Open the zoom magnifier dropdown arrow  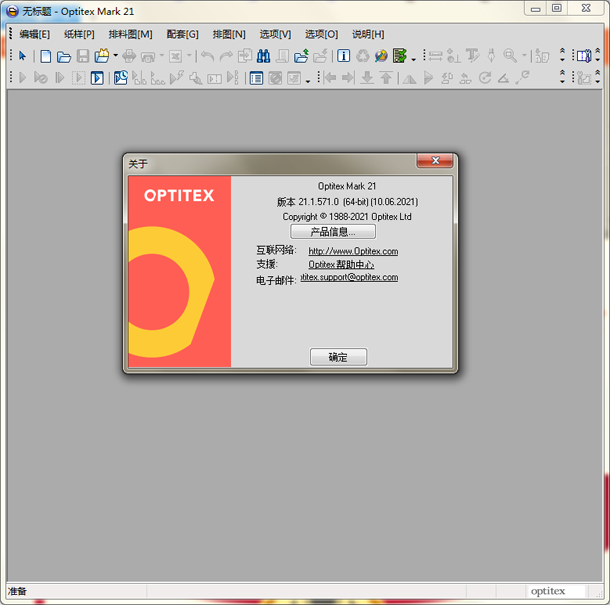tap(524, 56)
